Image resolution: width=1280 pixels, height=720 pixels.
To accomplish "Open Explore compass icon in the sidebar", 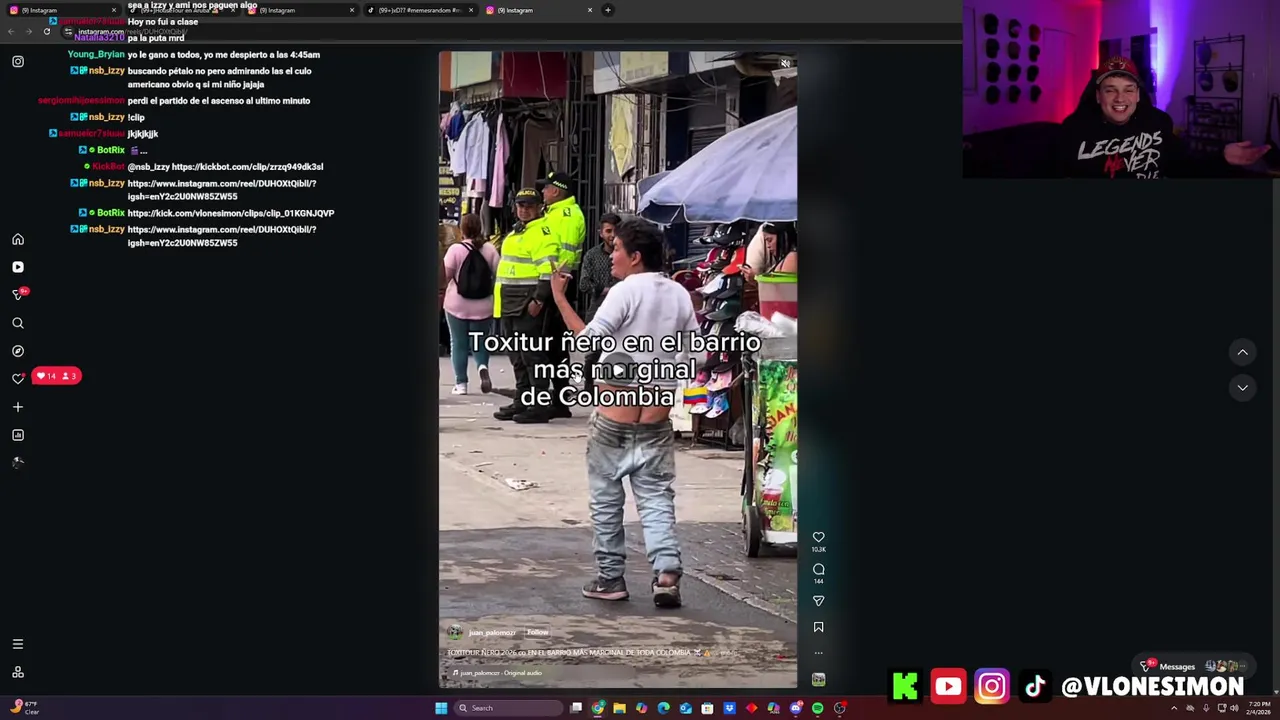I will pyautogui.click(x=18, y=351).
